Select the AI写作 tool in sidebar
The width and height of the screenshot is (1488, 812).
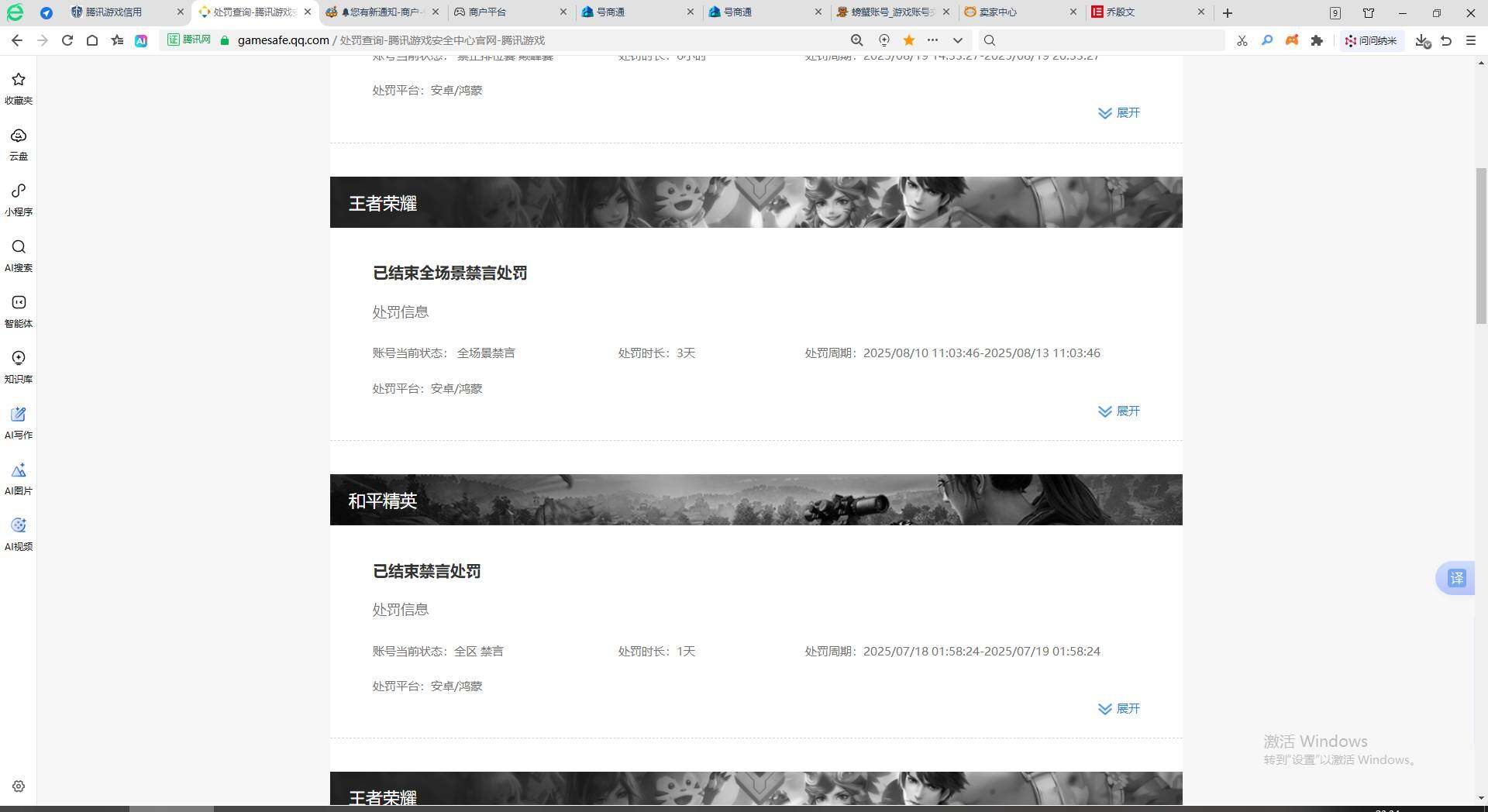(x=18, y=422)
